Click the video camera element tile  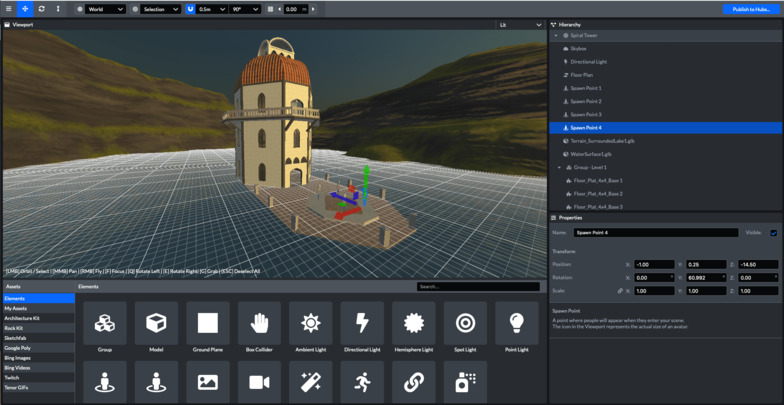coord(260,382)
